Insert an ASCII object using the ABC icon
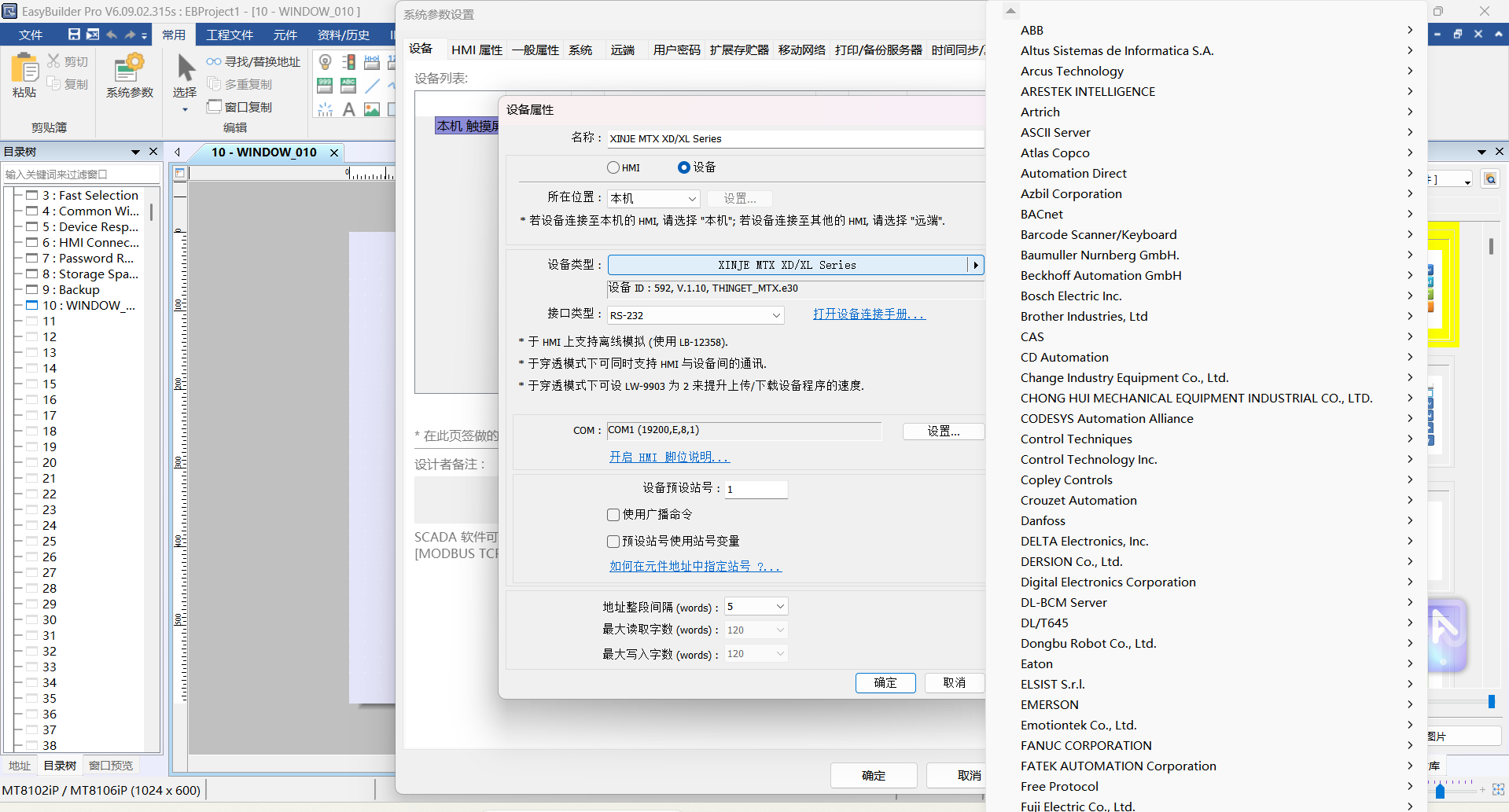Image resolution: width=1509 pixels, height=812 pixels. (348, 86)
